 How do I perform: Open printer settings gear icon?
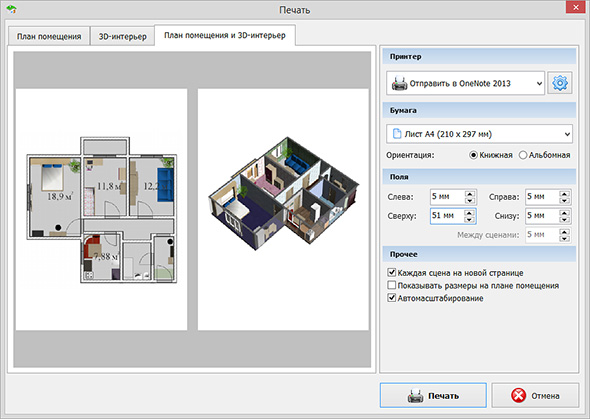tap(560, 83)
